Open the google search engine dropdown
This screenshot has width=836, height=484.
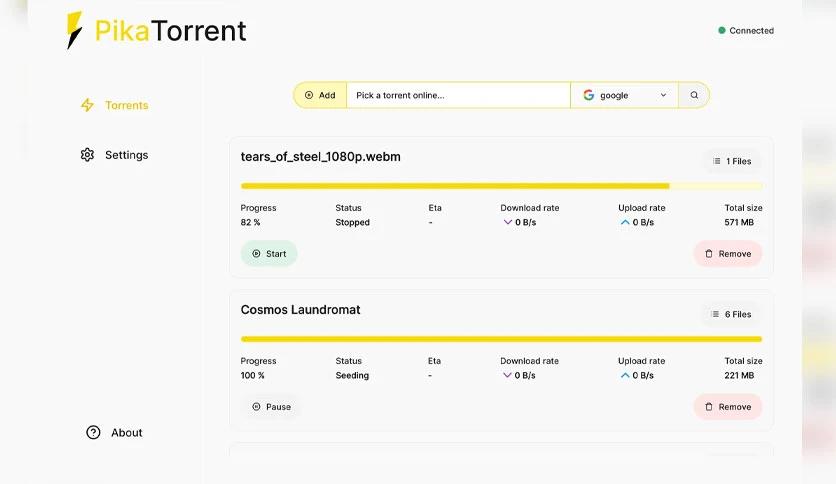point(624,95)
